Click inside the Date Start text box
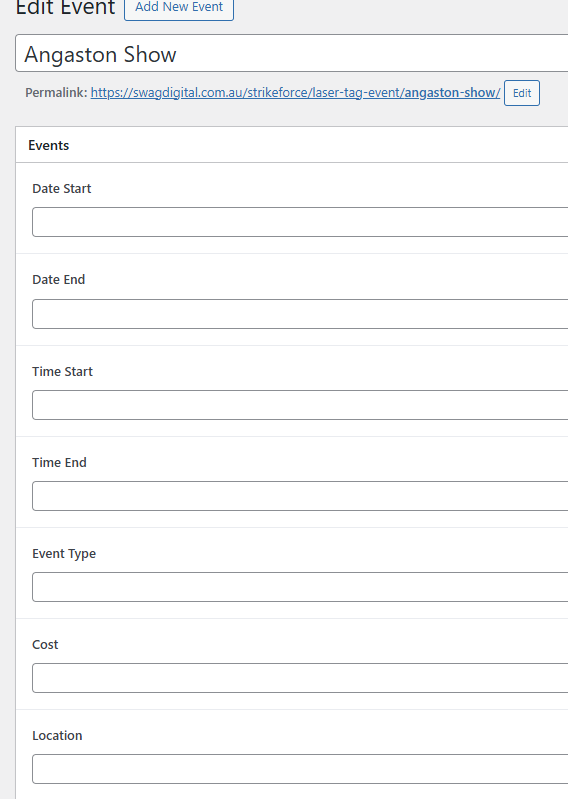Image resolution: width=568 pixels, height=799 pixels. (x=300, y=222)
